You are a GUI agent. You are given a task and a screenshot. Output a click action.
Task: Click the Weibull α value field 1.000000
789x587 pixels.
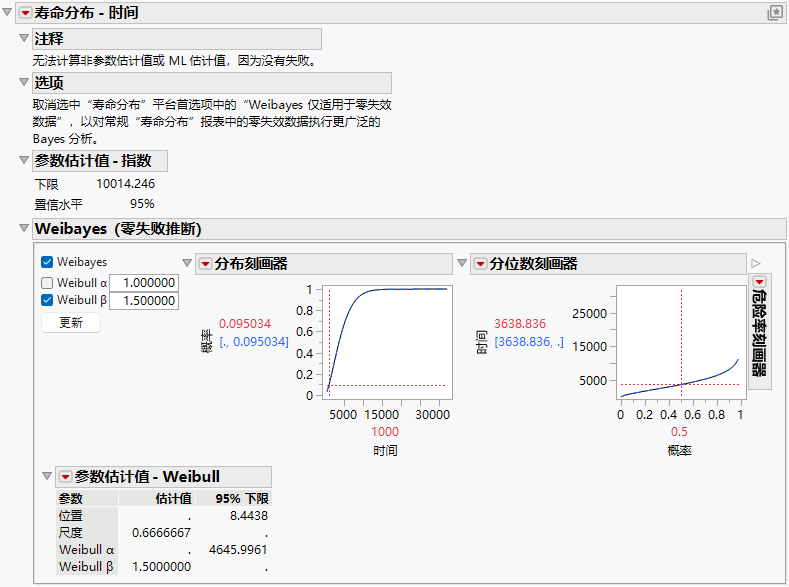coord(144,283)
